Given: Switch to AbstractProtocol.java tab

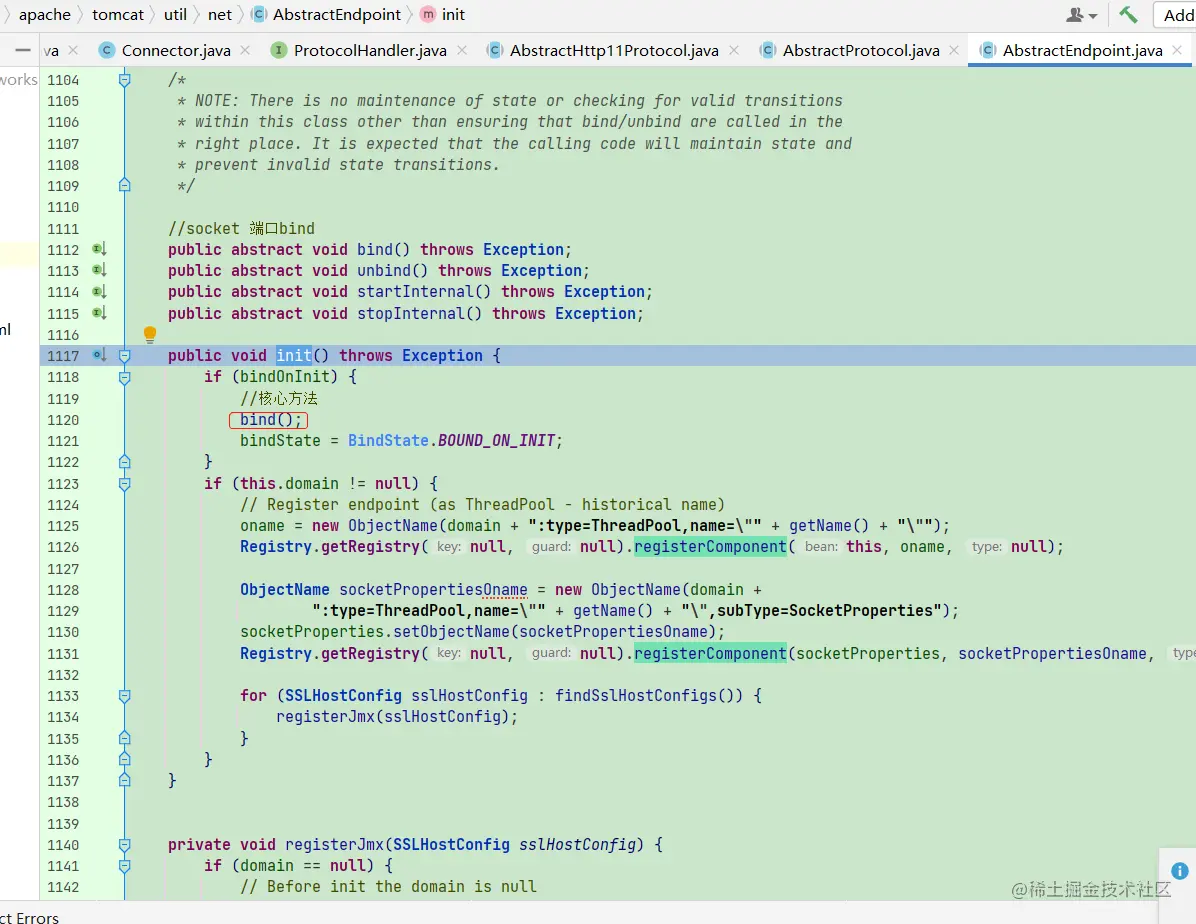Looking at the screenshot, I should 861,50.
